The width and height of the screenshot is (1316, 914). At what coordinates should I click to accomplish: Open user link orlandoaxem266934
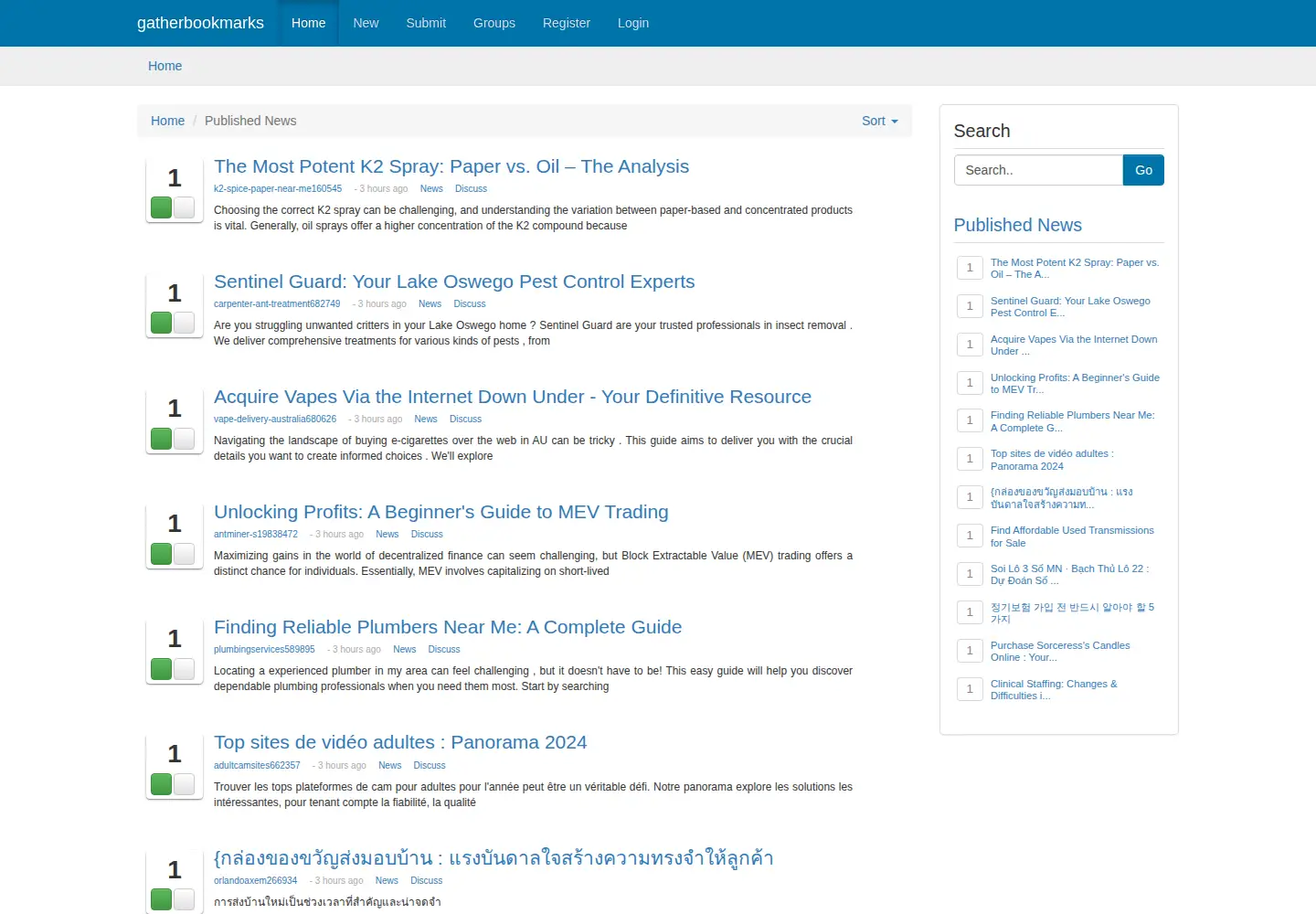pyautogui.click(x=256, y=881)
